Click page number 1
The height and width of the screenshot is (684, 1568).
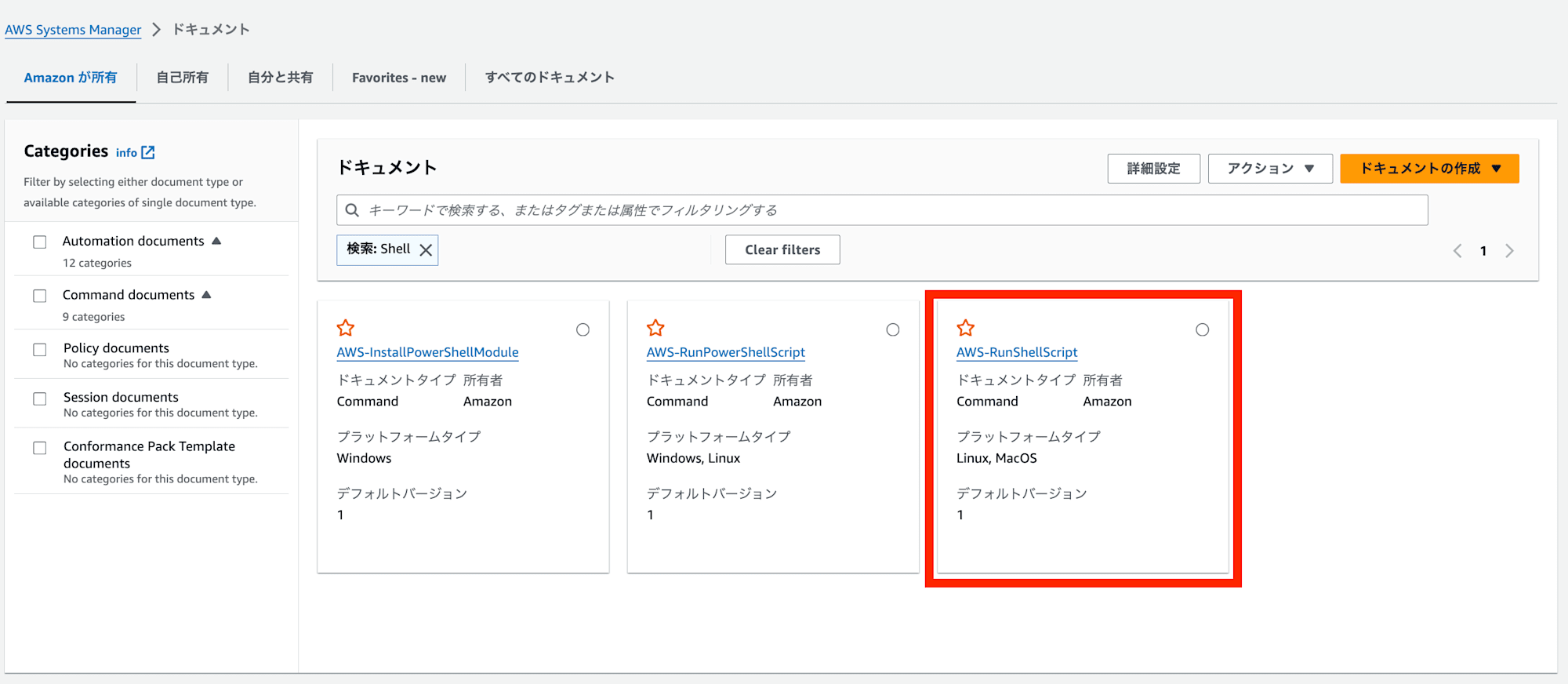(1483, 251)
